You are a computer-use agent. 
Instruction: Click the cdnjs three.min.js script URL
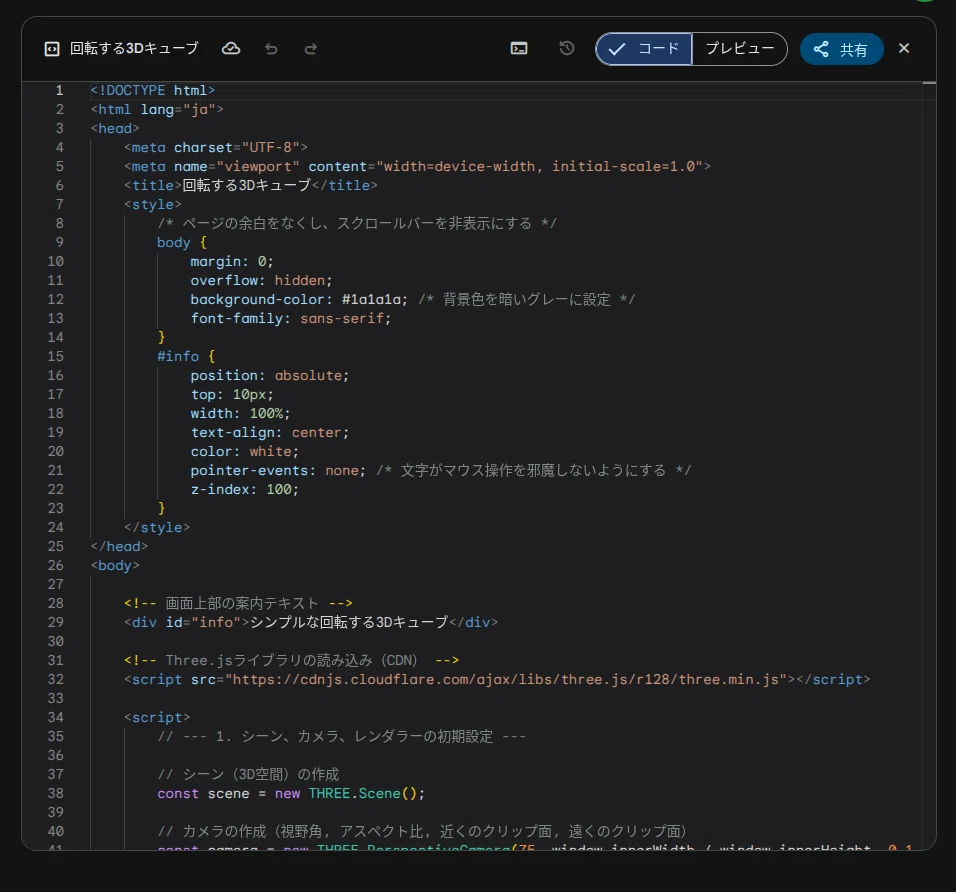(x=509, y=679)
